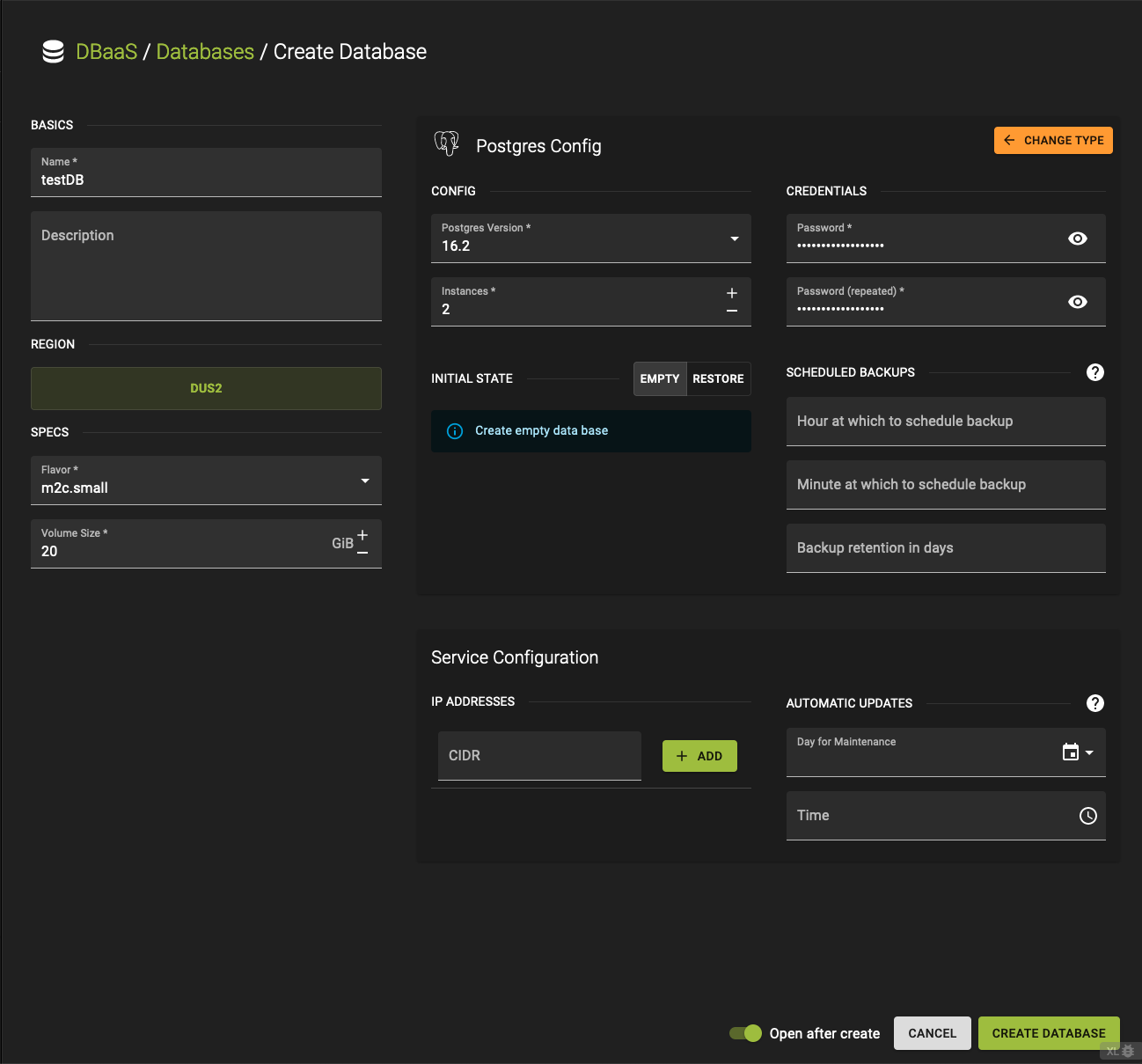1142x1064 pixels.
Task: Select the Restore initial state tab
Action: coord(718,378)
